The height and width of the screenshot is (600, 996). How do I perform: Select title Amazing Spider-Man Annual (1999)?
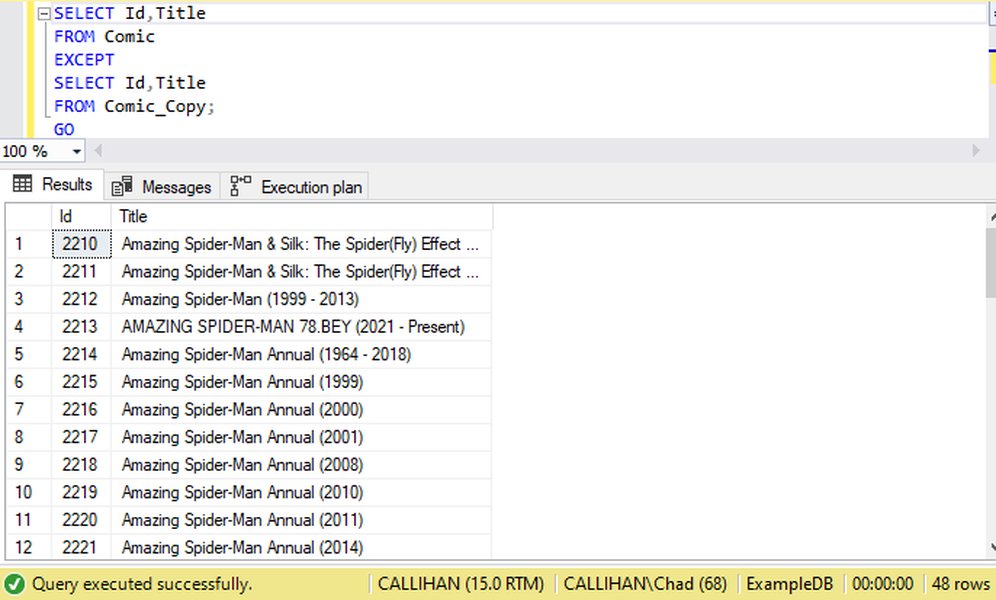(x=301, y=382)
